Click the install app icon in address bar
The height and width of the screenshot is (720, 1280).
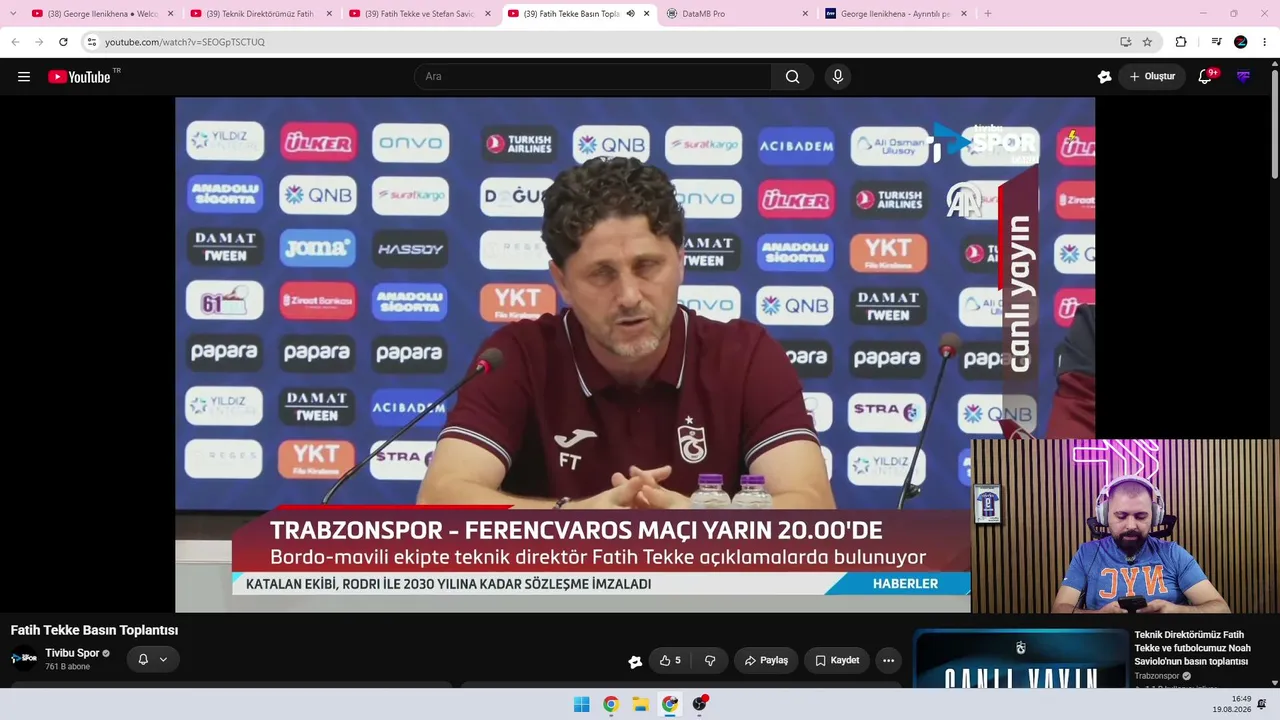point(1125,42)
